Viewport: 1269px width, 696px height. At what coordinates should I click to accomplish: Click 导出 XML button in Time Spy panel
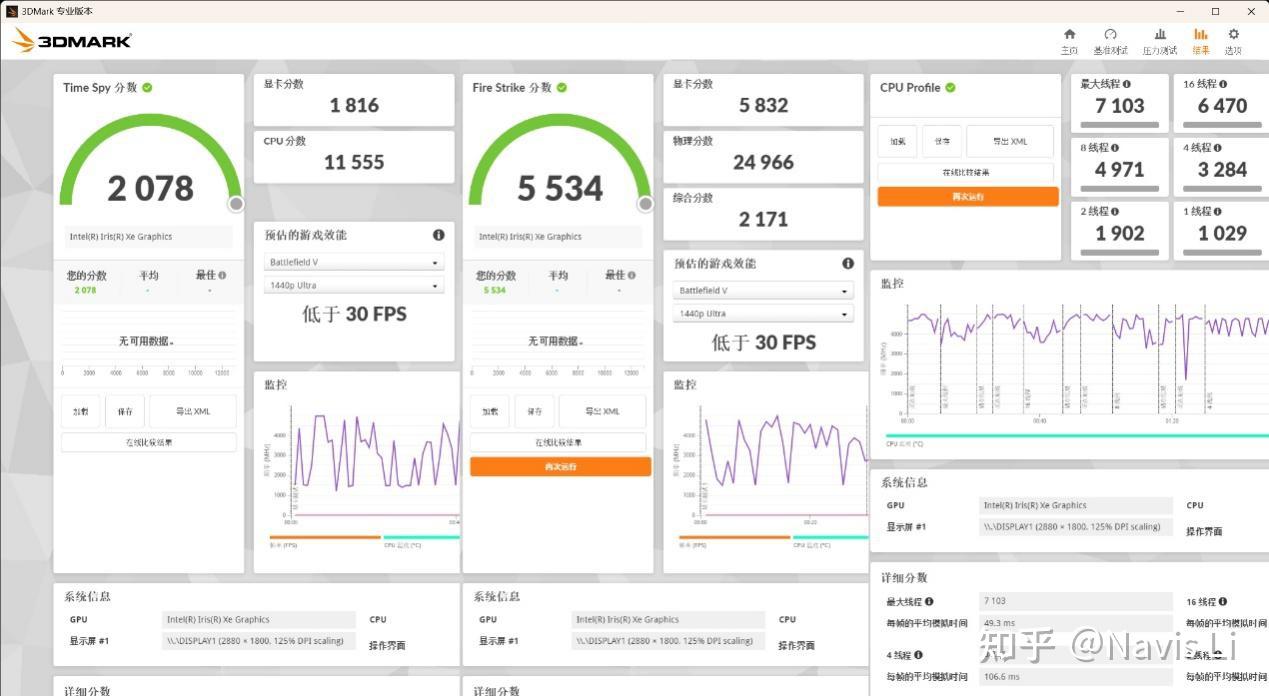point(193,411)
